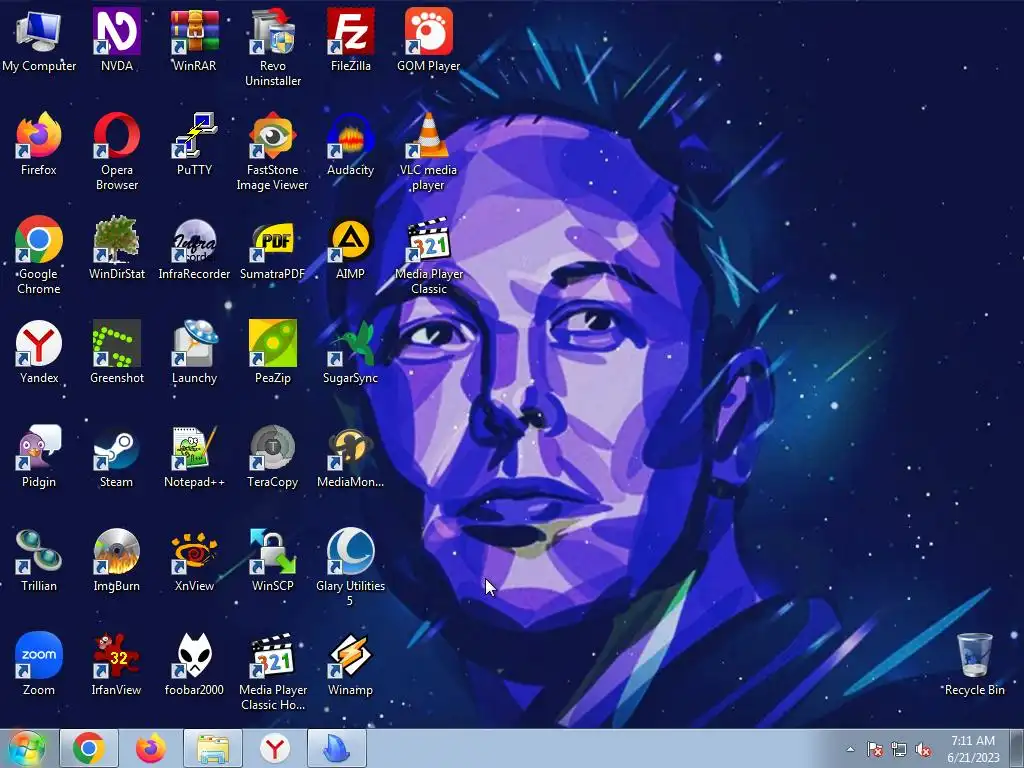Image resolution: width=1024 pixels, height=768 pixels.
Task: Click the network status tray icon
Action: 899,749
